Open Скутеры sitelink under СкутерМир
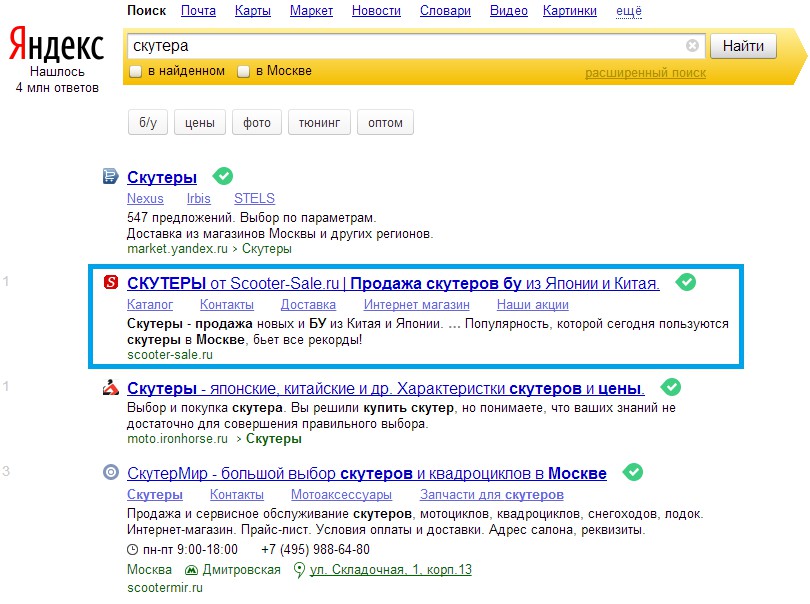Image resolution: width=810 pixels, height=604 pixels. pos(155,494)
